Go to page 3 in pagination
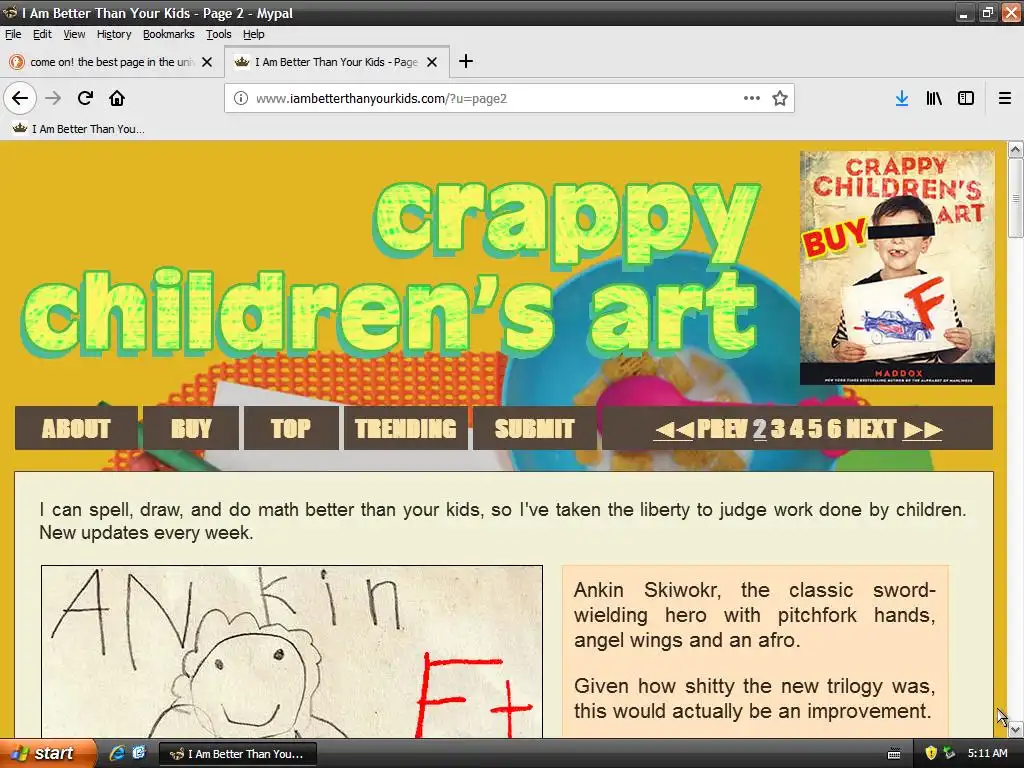 [x=777, y=429]
